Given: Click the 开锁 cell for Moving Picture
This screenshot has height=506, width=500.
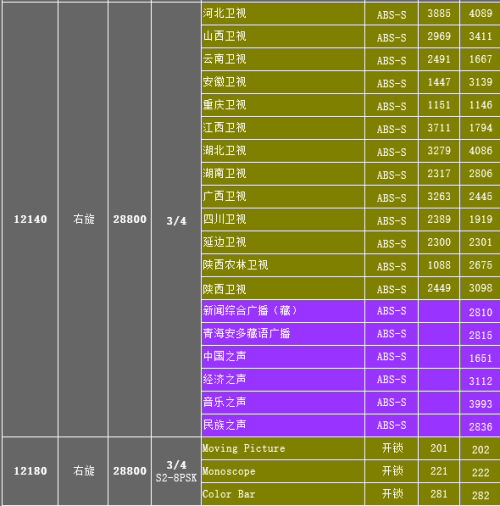Looking at the screenshot, I should point(392,448).
